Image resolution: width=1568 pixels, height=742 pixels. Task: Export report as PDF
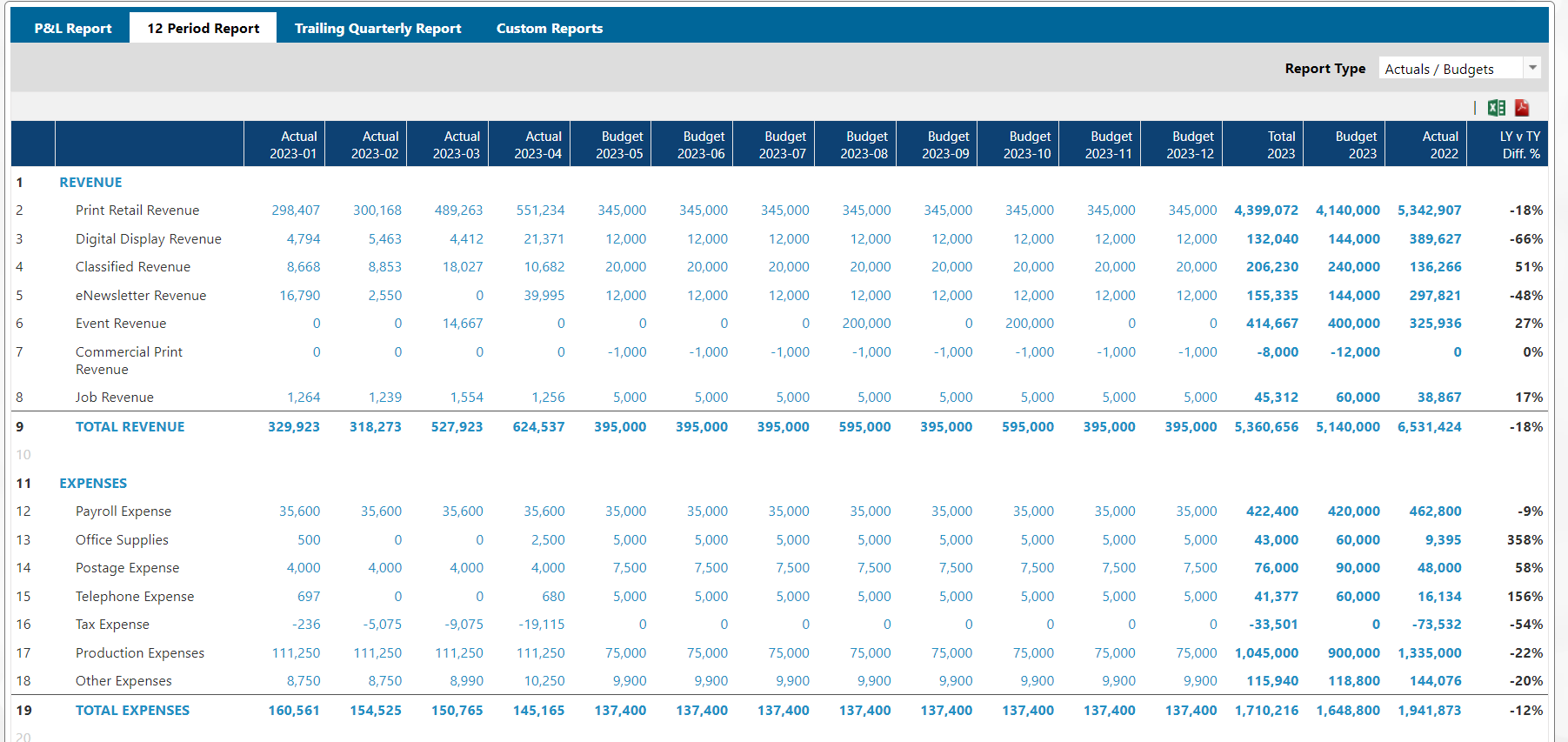click(1521, 108)
